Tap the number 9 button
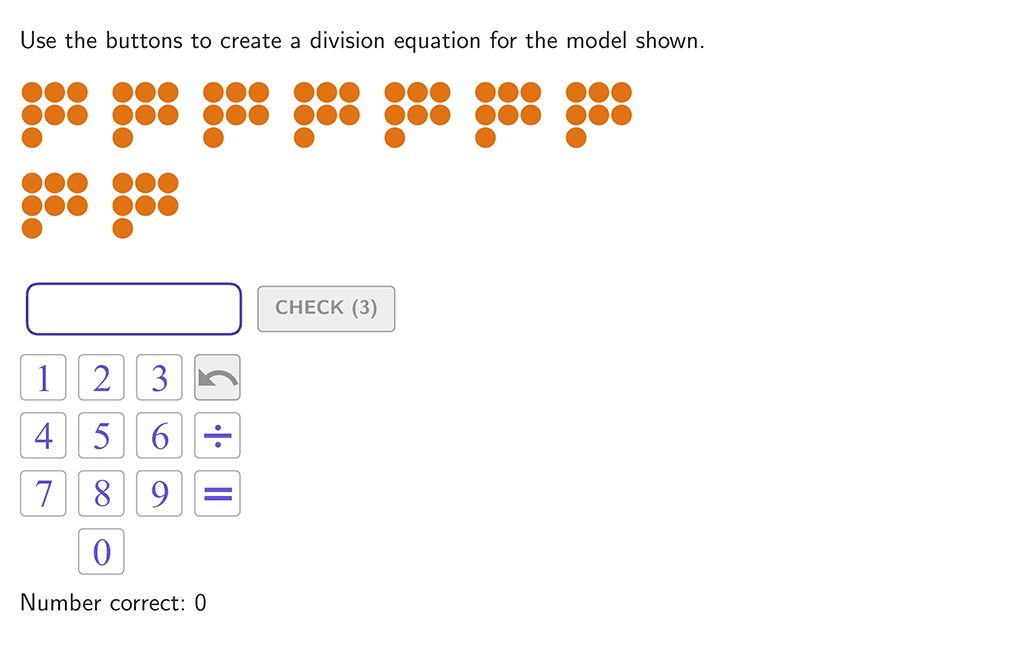Image resolution: width=1032 pixels, height=645 pixels. click(x=159, y=493)
